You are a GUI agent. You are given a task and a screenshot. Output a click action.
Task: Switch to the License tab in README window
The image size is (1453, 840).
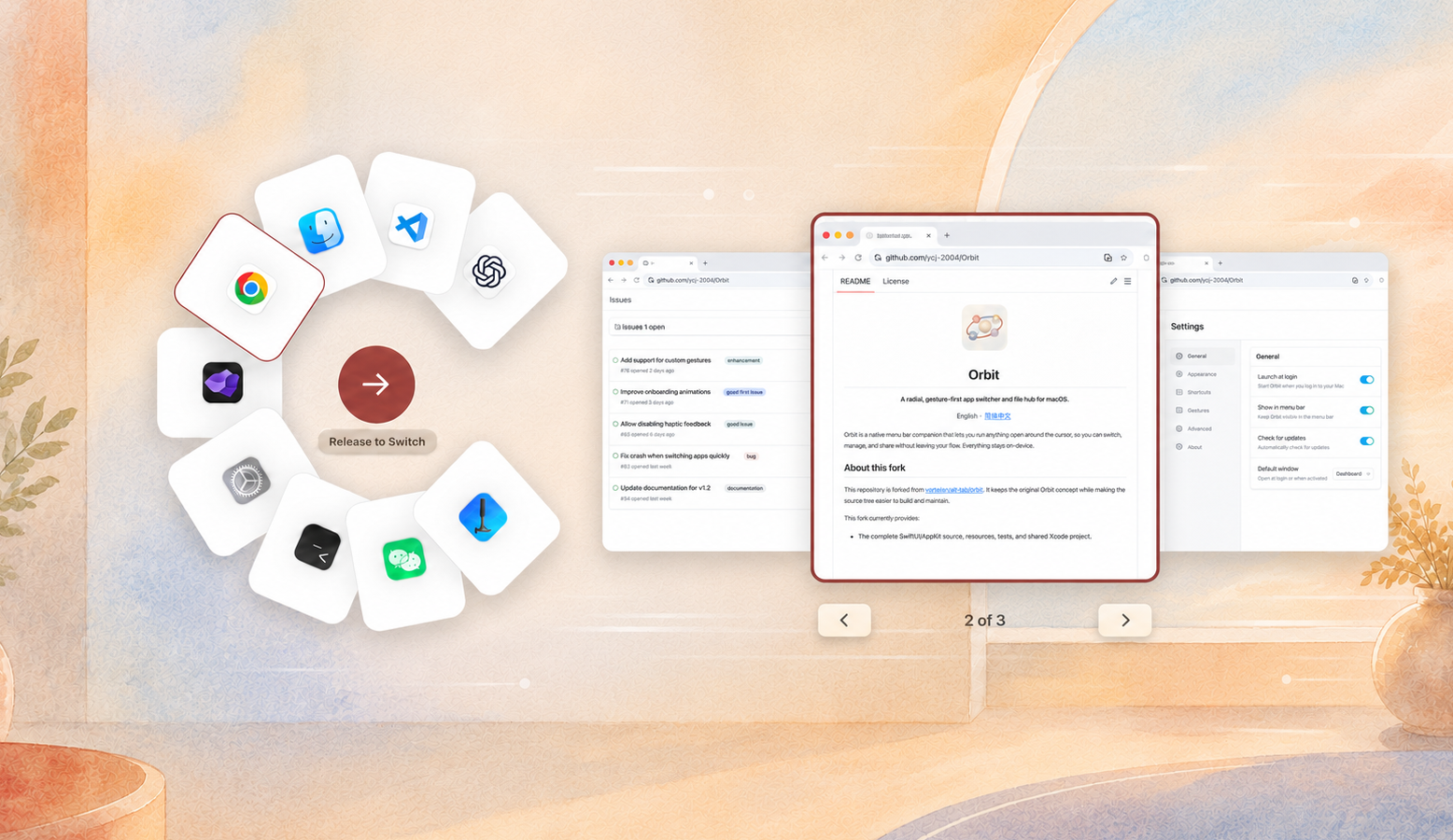[896, 281]
